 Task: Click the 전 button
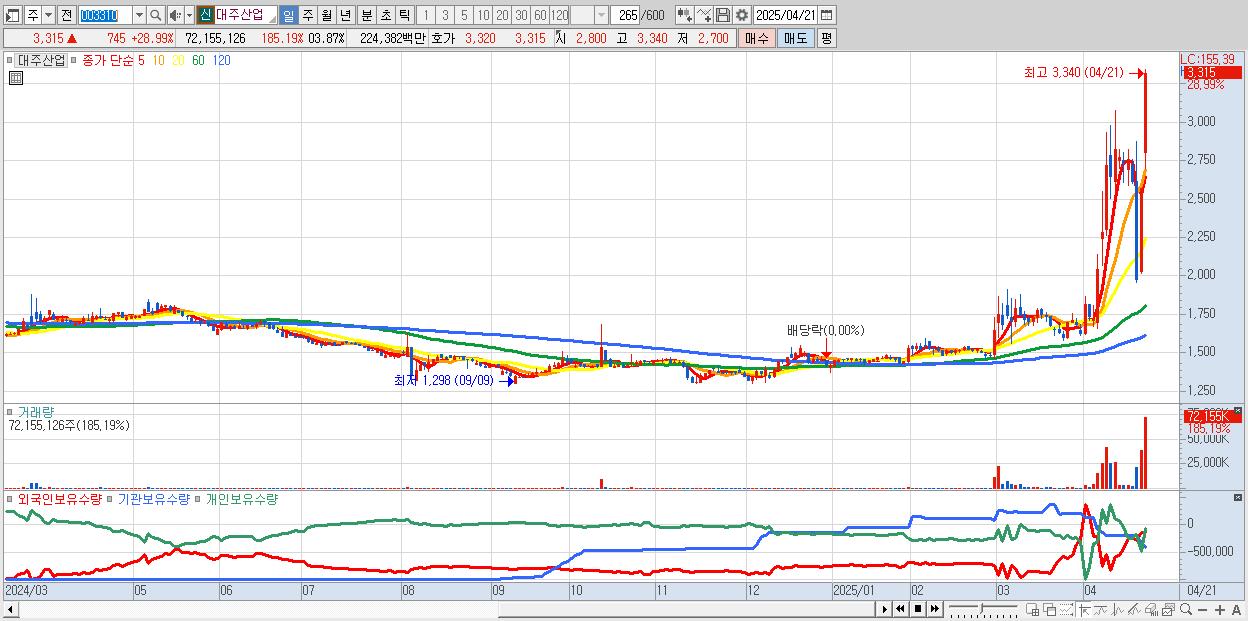(x=67, y=15)
